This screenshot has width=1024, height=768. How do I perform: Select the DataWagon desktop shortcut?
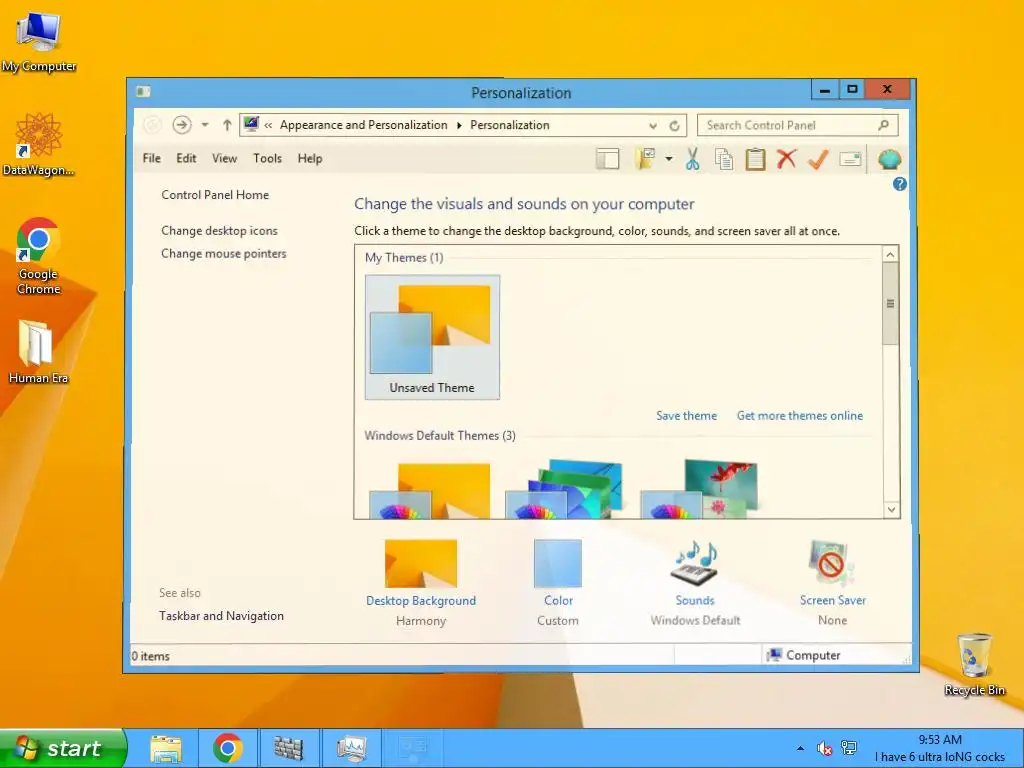39,145
